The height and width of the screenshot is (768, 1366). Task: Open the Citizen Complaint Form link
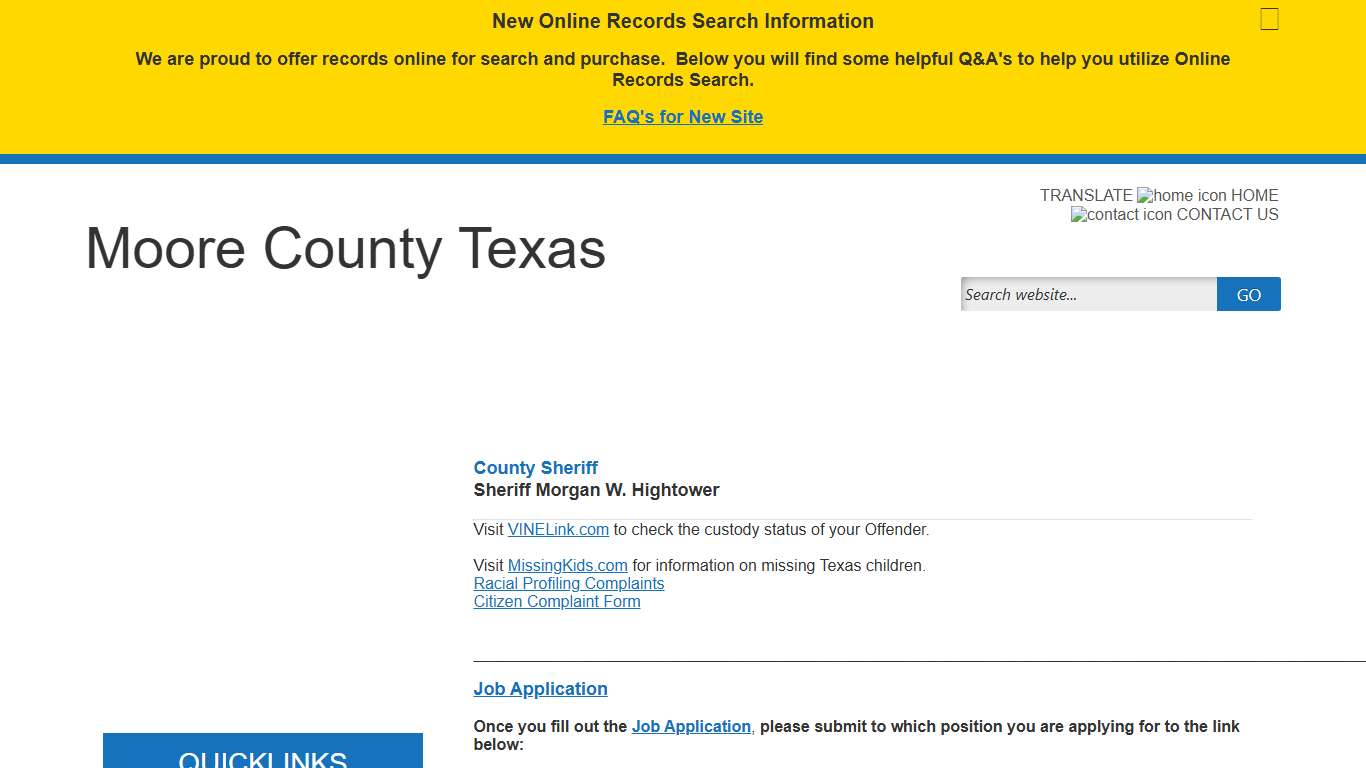click(x=556, y=602)
